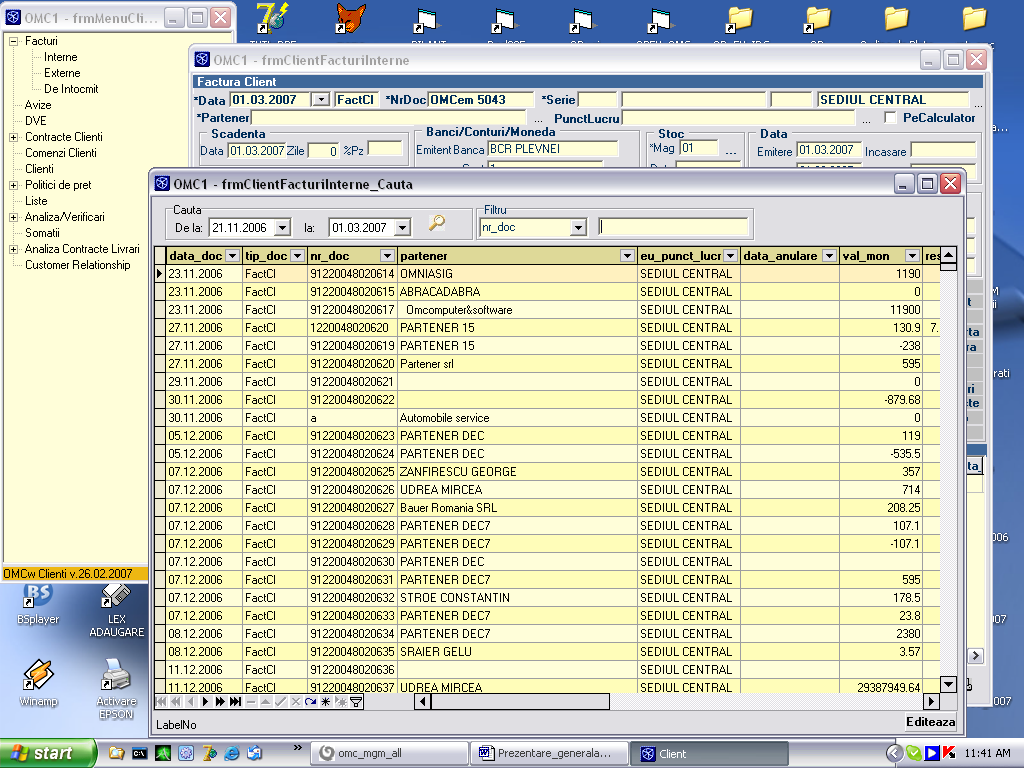
Task: Click the cancel X icon in navigator
Action: click(x=295, y=702)
